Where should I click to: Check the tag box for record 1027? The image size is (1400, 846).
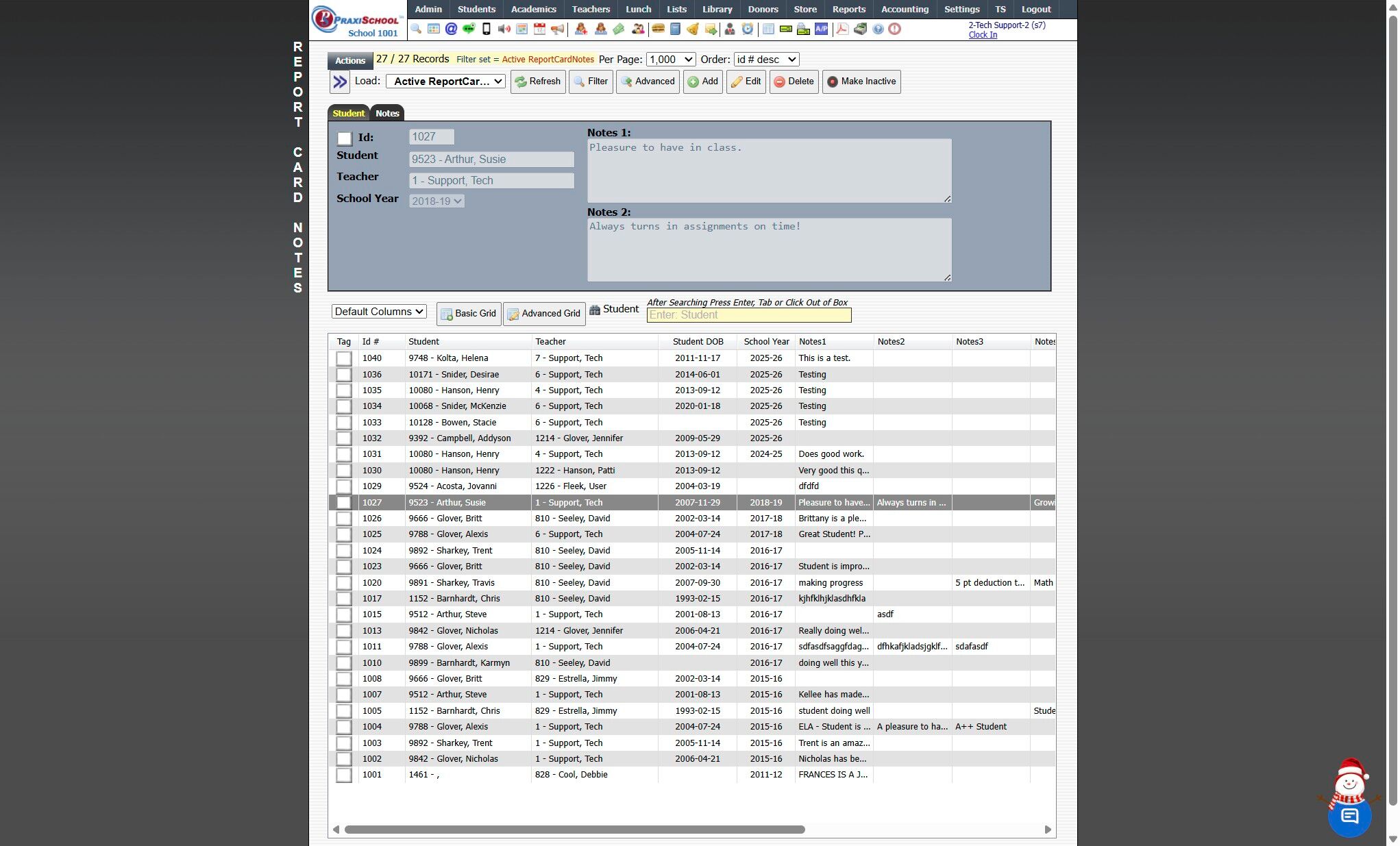[344, 503]
